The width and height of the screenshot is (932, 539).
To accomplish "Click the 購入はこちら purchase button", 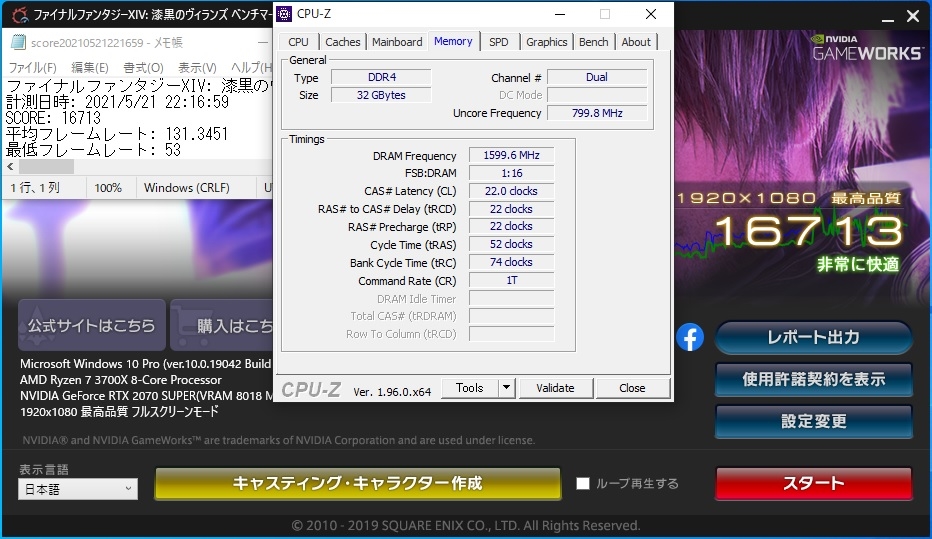I will tap(222, 325).
